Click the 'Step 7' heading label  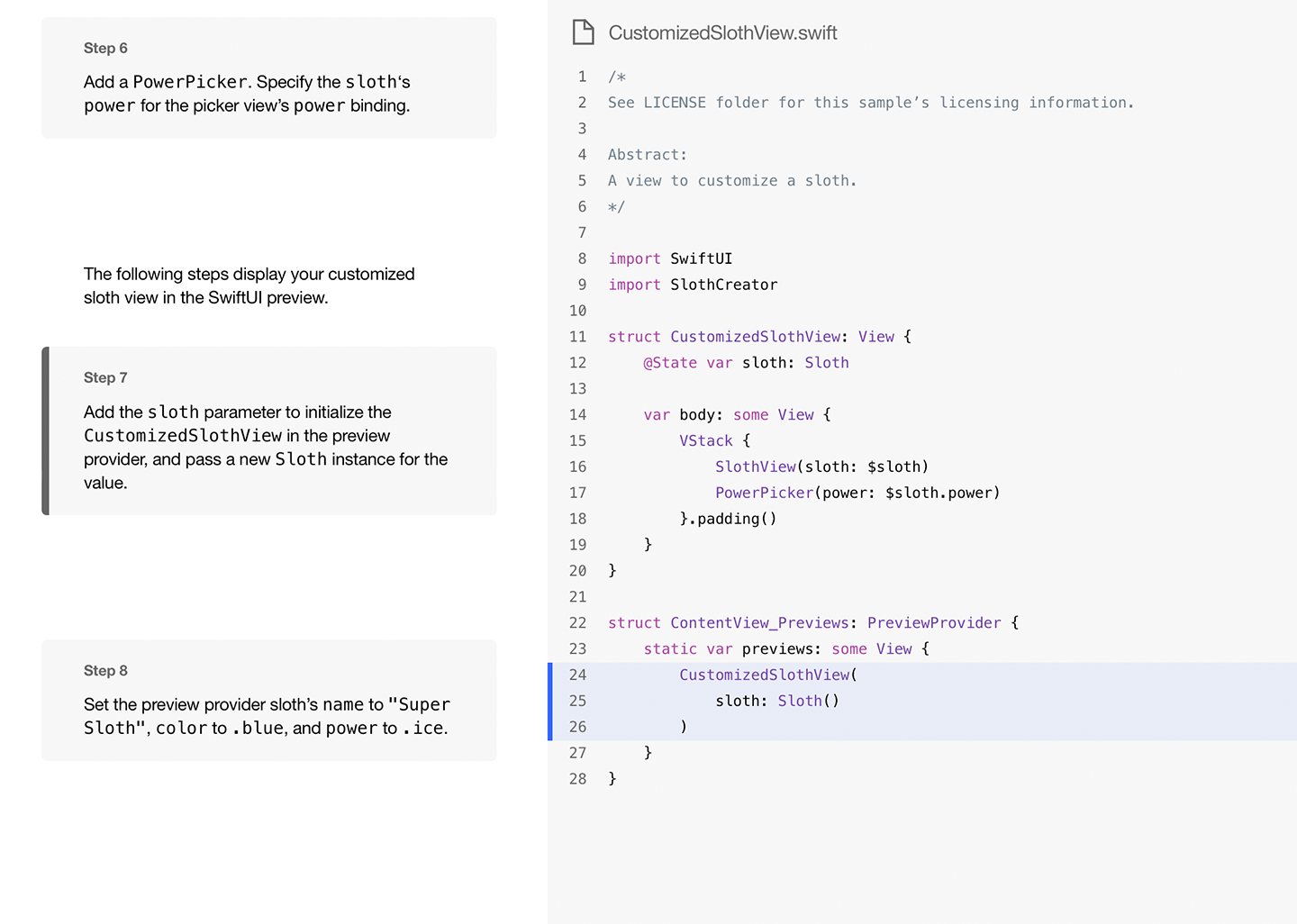click(105, 377)
